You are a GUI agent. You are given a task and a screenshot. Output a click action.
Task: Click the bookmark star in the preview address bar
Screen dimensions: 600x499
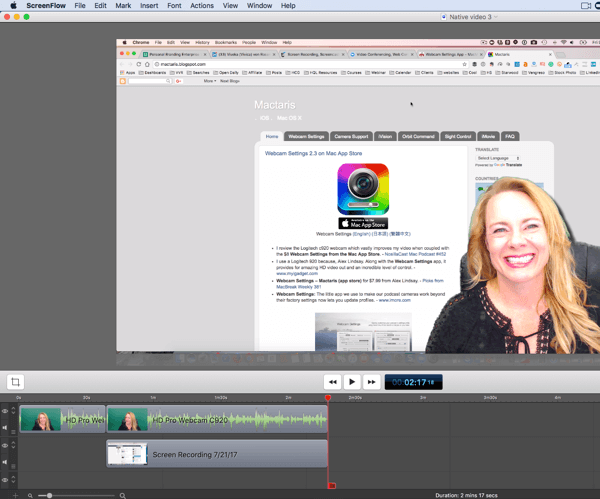point(465,64)
